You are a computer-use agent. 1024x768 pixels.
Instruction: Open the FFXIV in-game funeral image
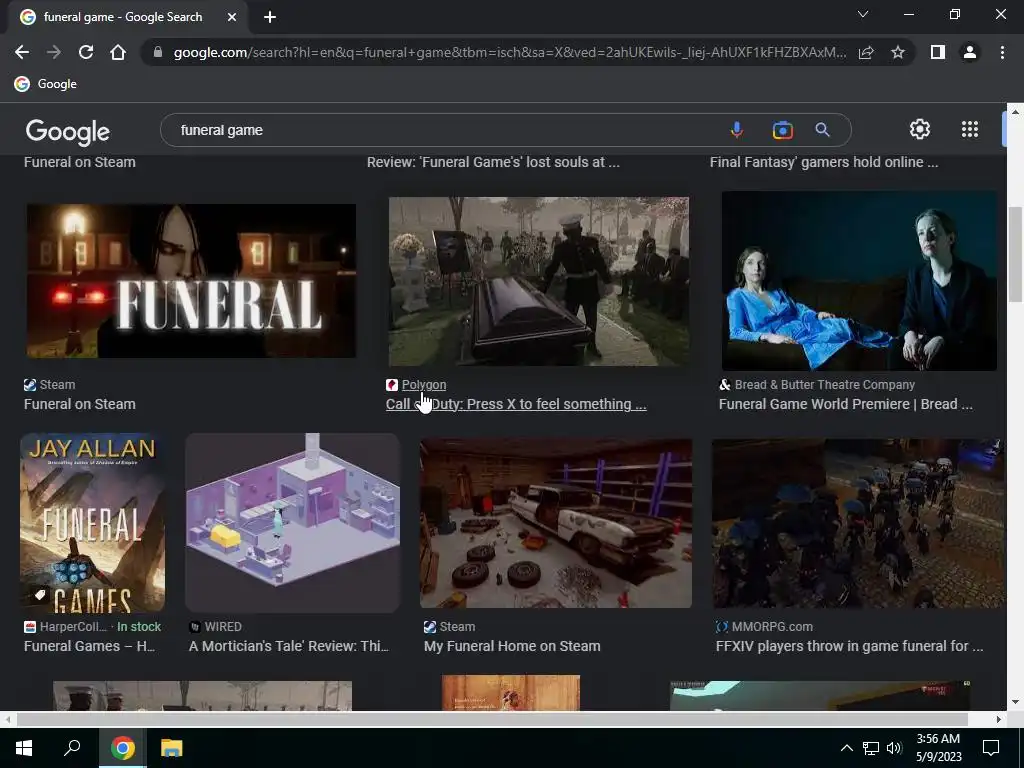[x=859, y=523]
